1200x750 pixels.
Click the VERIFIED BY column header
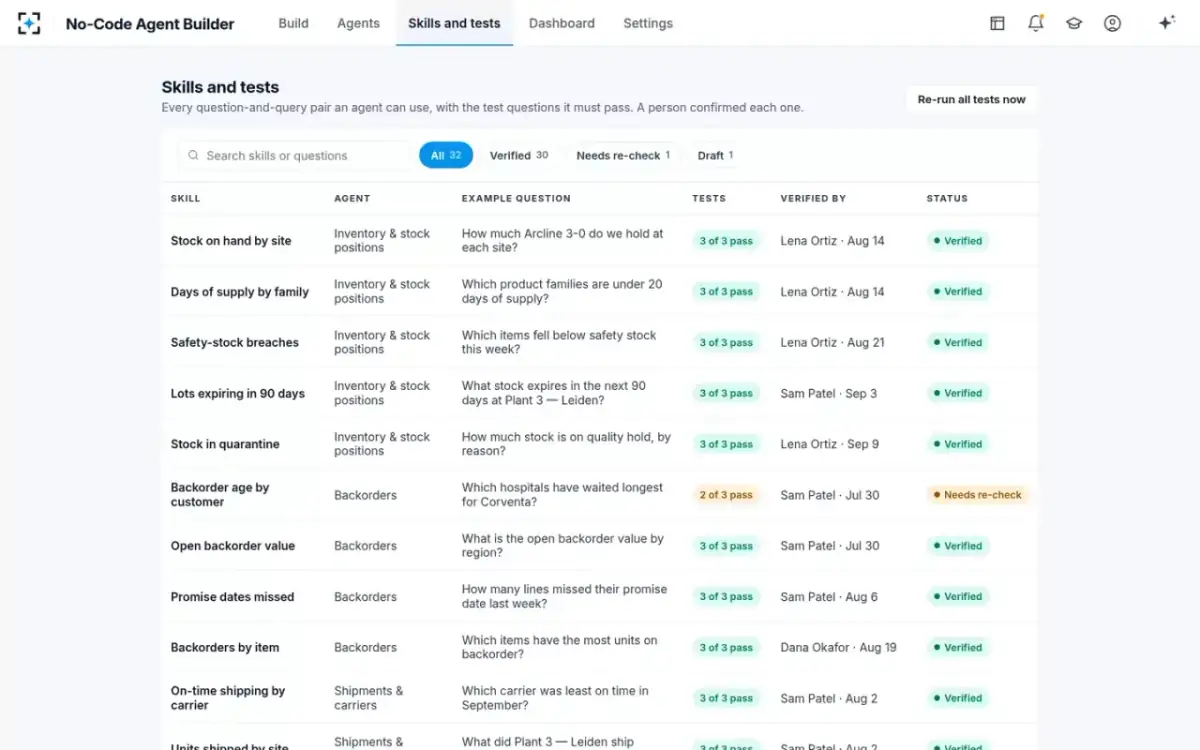(813, 198)
